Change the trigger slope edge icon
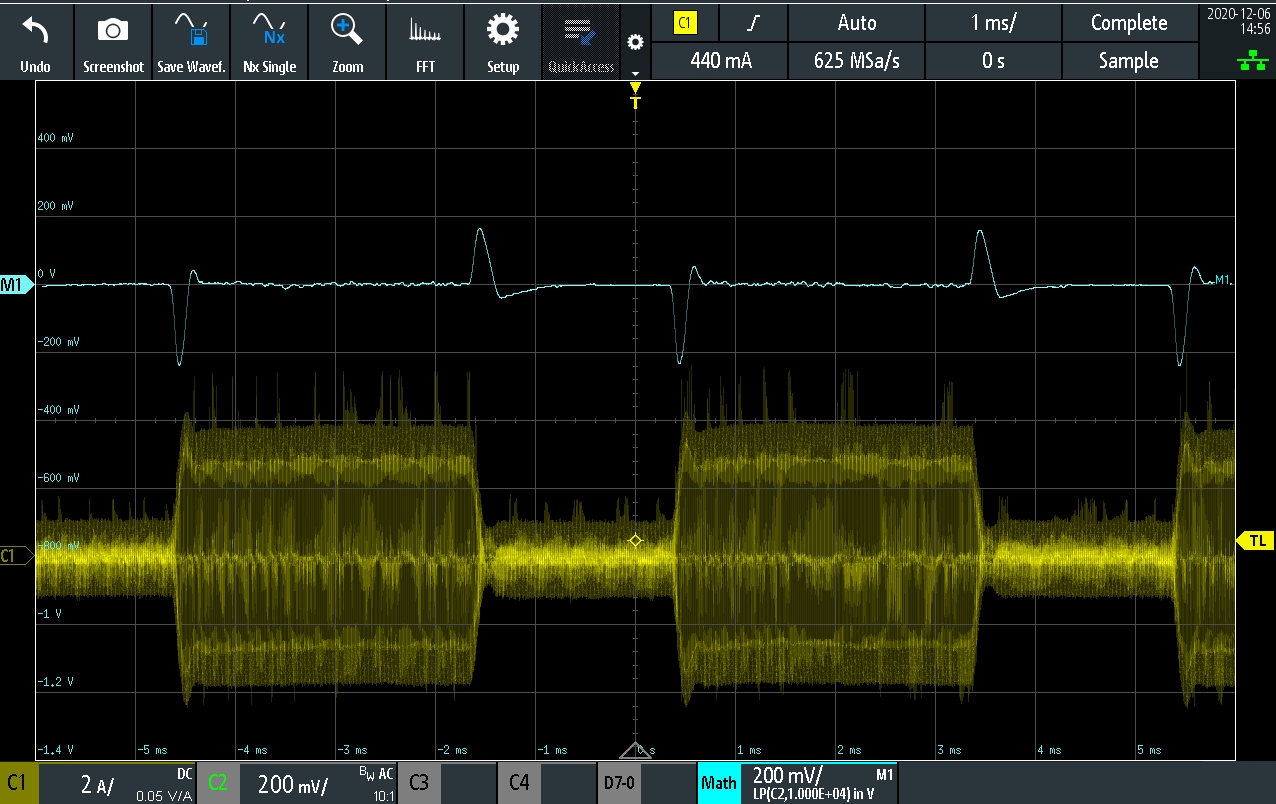The width and height of the screenshot is (1276, 804). pyautogui.click(x=753, y=23)
